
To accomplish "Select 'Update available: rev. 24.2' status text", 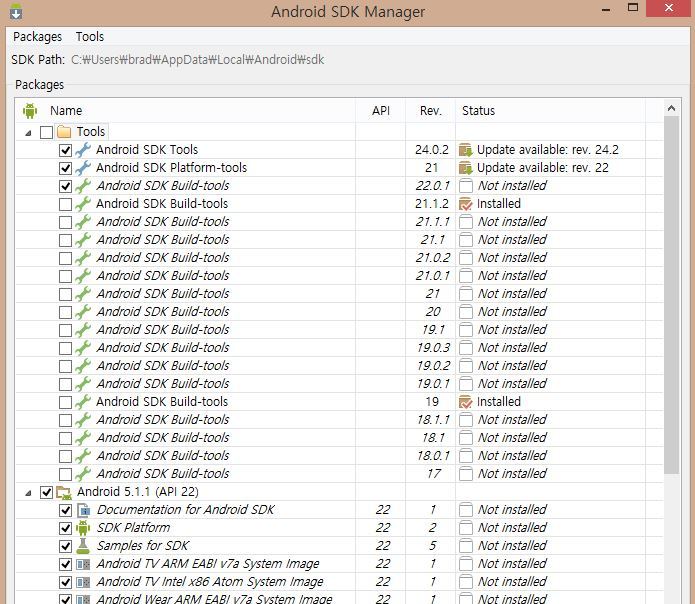I will coord(547,150).
